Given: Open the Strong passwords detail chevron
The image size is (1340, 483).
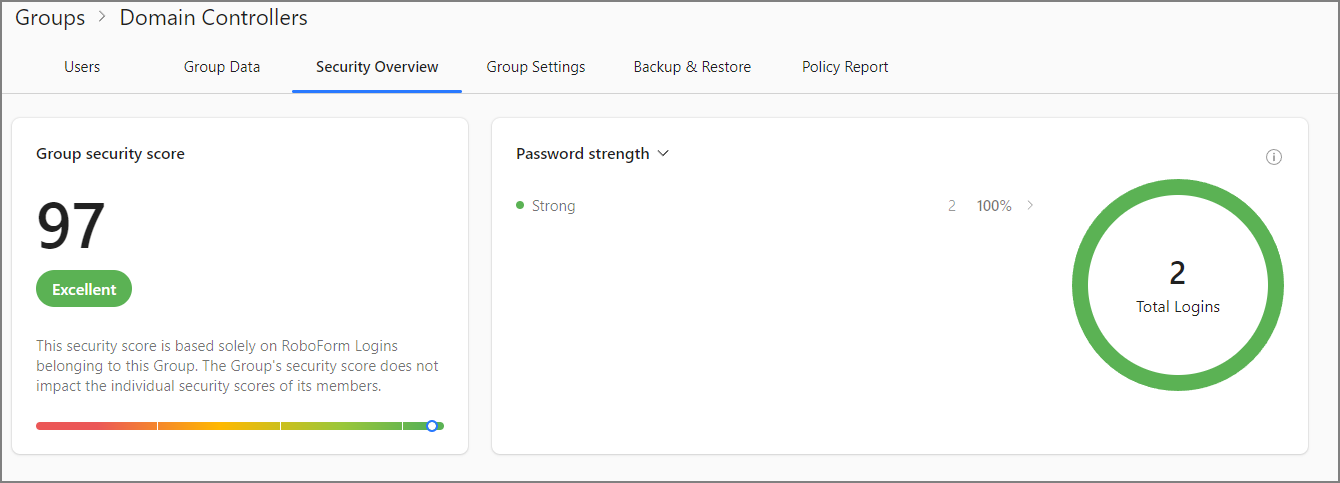Looking at the screenshot, I should [1031, 206].
